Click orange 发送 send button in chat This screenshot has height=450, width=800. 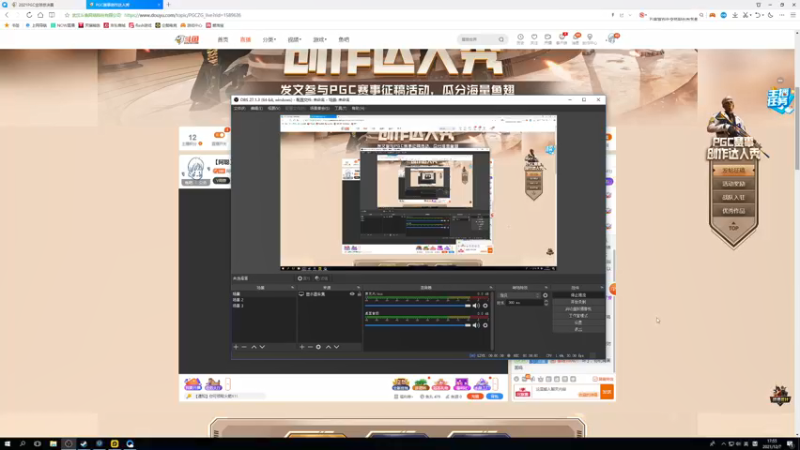pyautogui.click(x=607, y=392)
